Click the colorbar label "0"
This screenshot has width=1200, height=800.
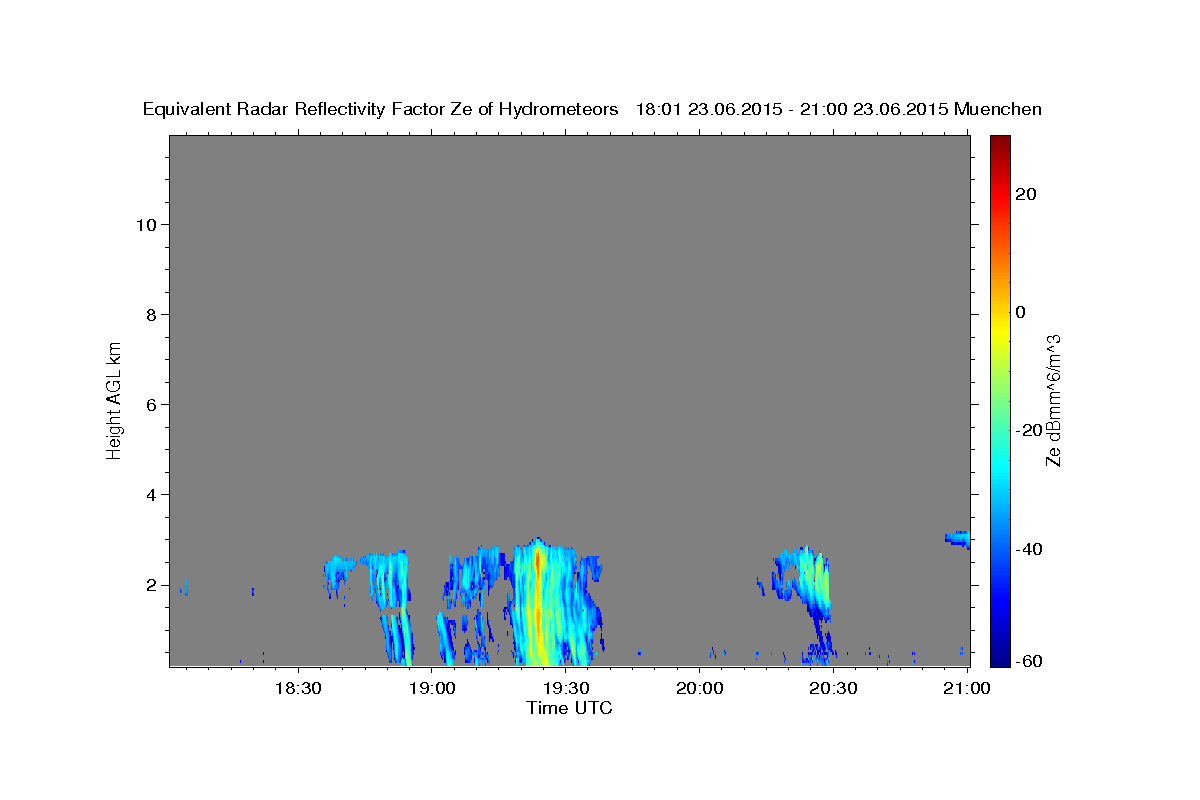pyautogui.click(x=1021, y=312)
